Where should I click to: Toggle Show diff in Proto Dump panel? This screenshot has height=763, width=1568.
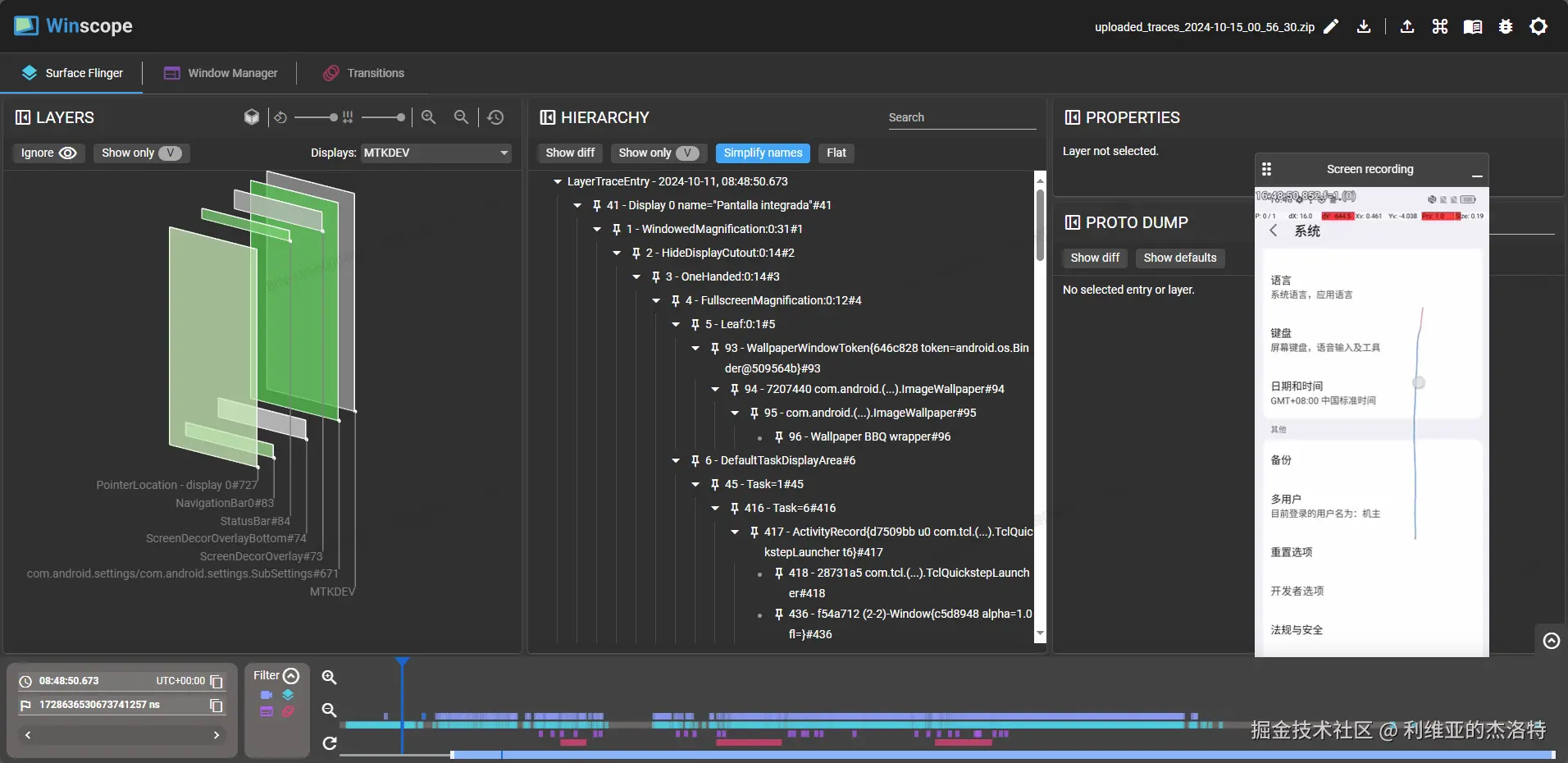[1095, 258]
